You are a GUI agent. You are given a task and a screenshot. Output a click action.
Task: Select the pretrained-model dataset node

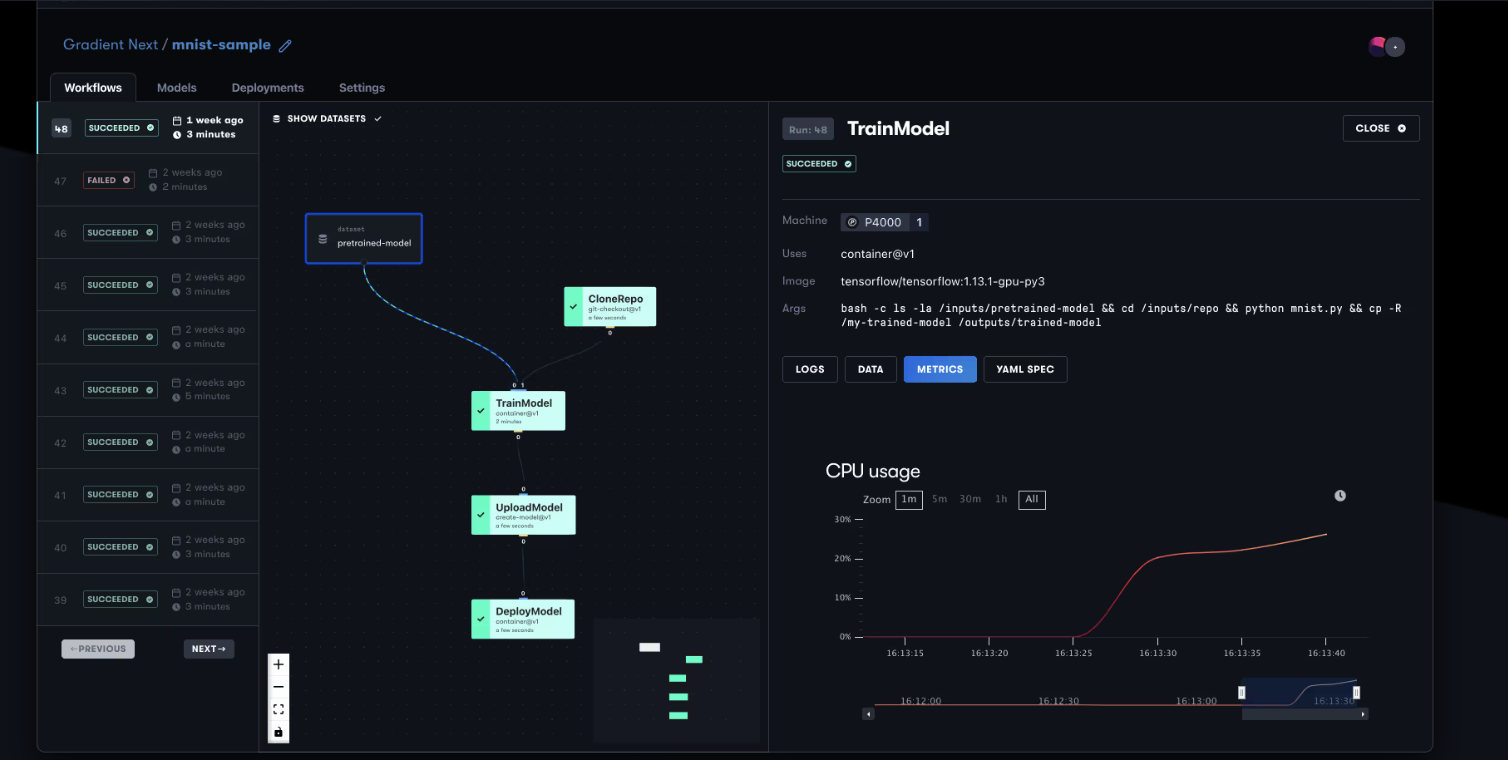pos(364,239)
